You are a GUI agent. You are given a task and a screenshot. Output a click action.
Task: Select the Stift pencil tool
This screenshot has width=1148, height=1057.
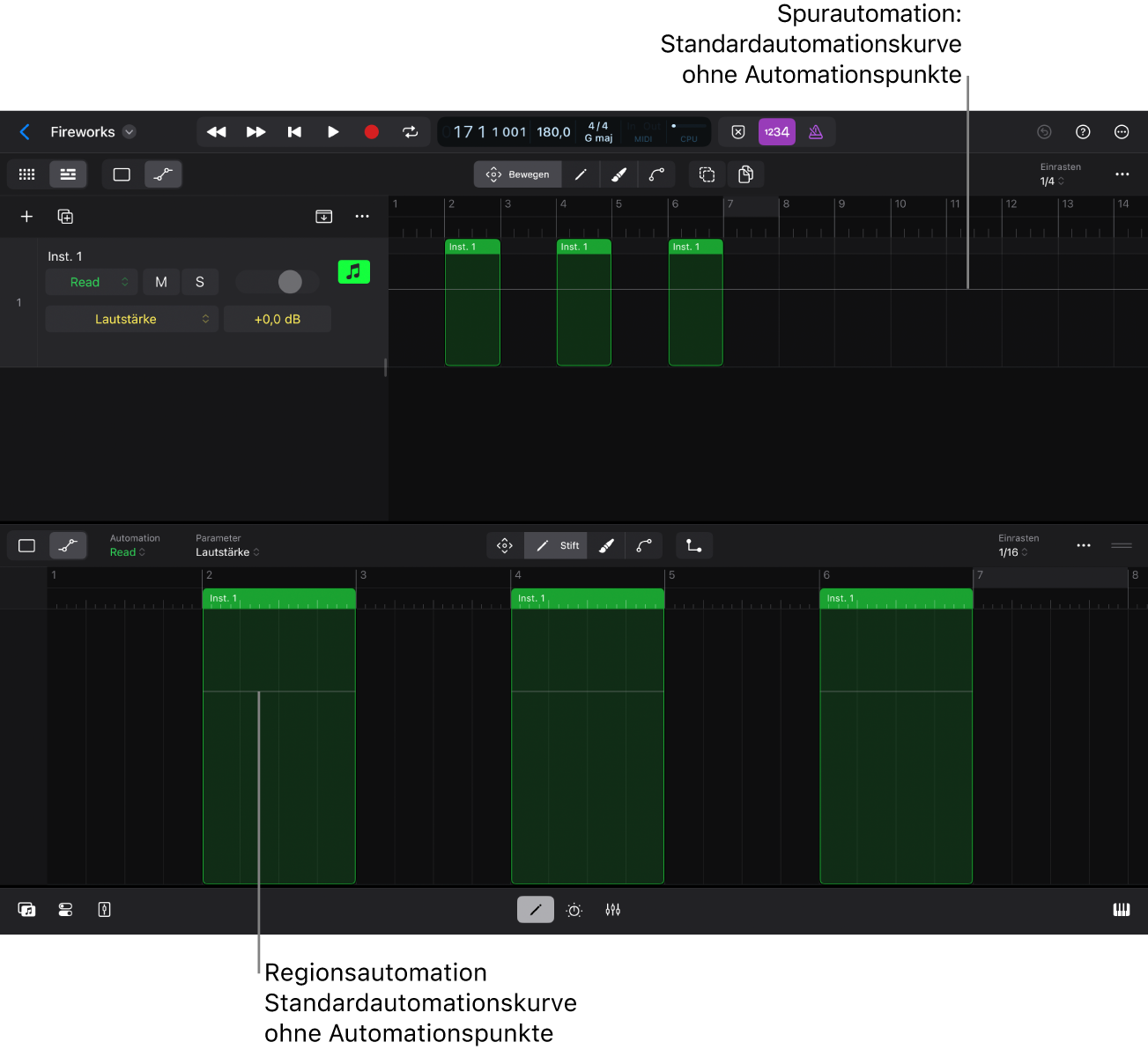[556, 546]
